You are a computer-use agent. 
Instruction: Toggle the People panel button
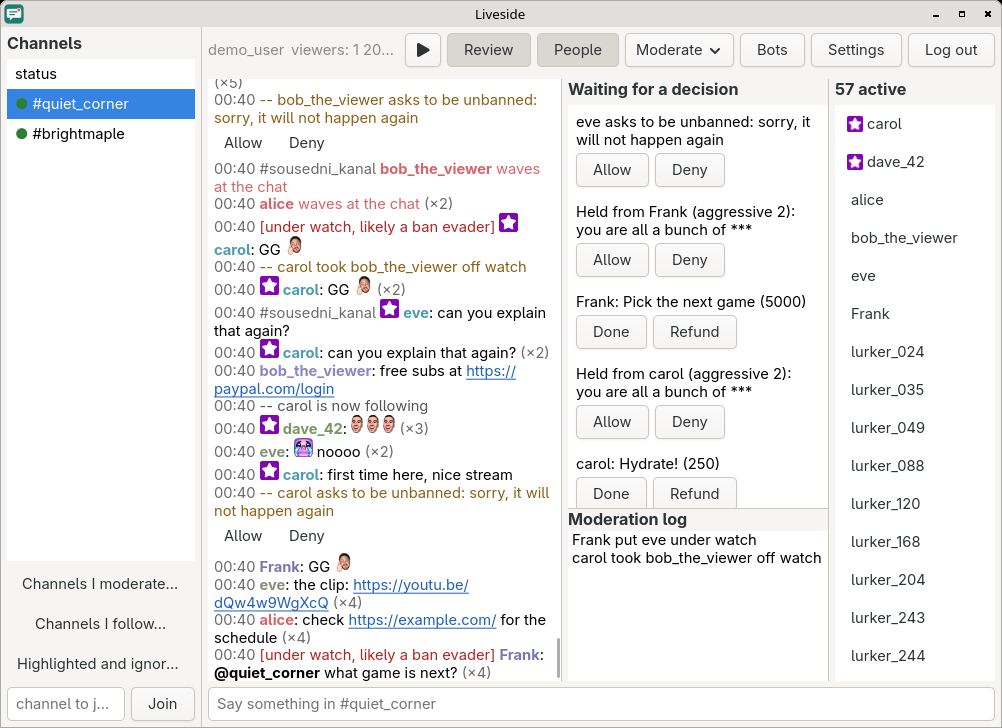click(x=578, y=50)
